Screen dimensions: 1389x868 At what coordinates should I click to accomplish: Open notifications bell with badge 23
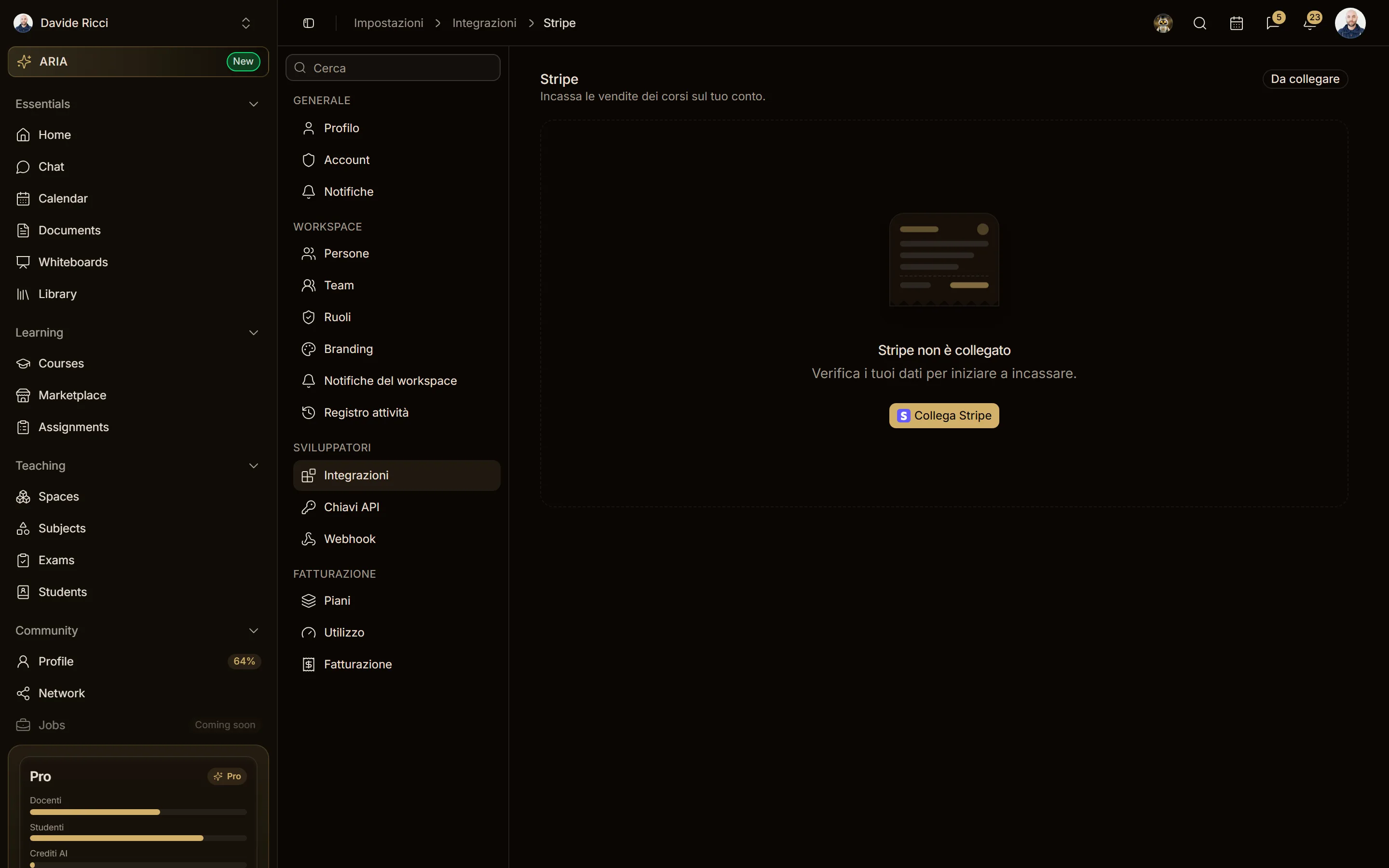1310,23
